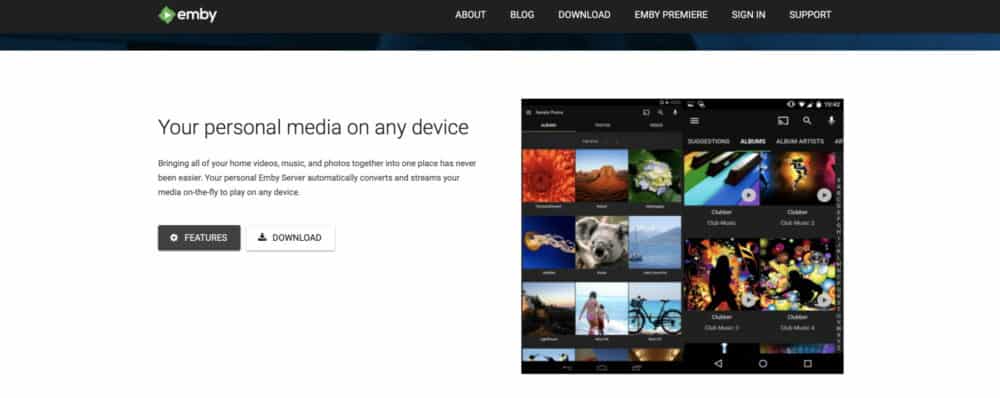
Task: Click the heading 'Your personal media on any device'
Action: coord(313,127)
